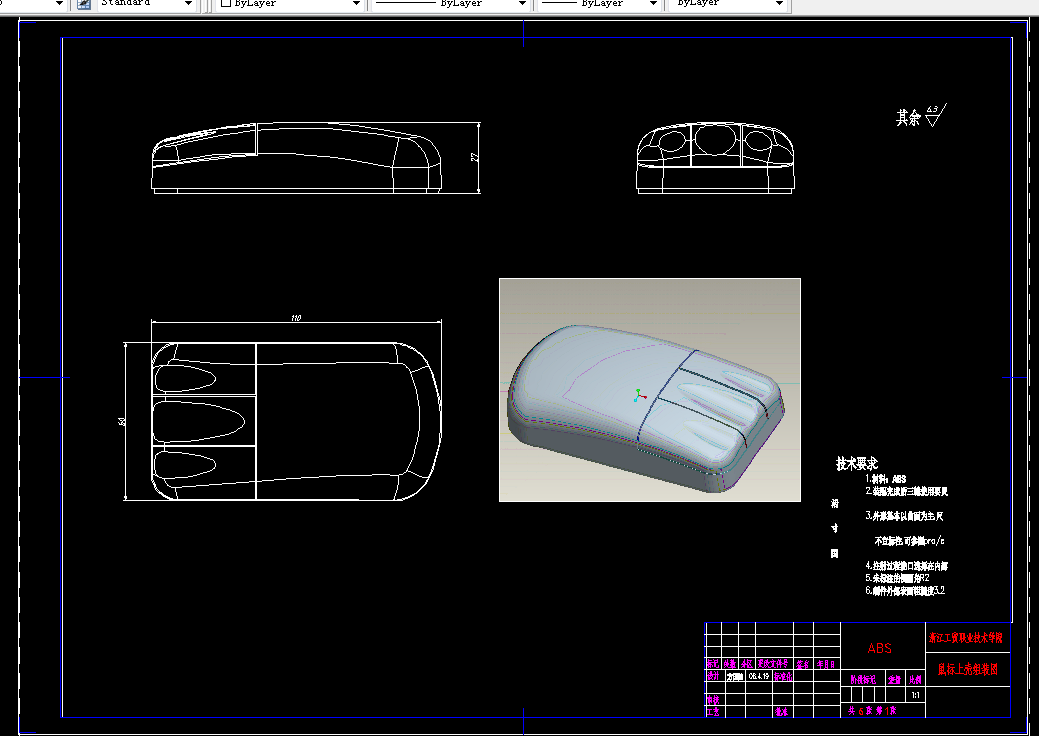Screen dimensions: 1039x736
Task: Select the "鼠标上壳组装图" drawing title
Action: tap(968, 669)
